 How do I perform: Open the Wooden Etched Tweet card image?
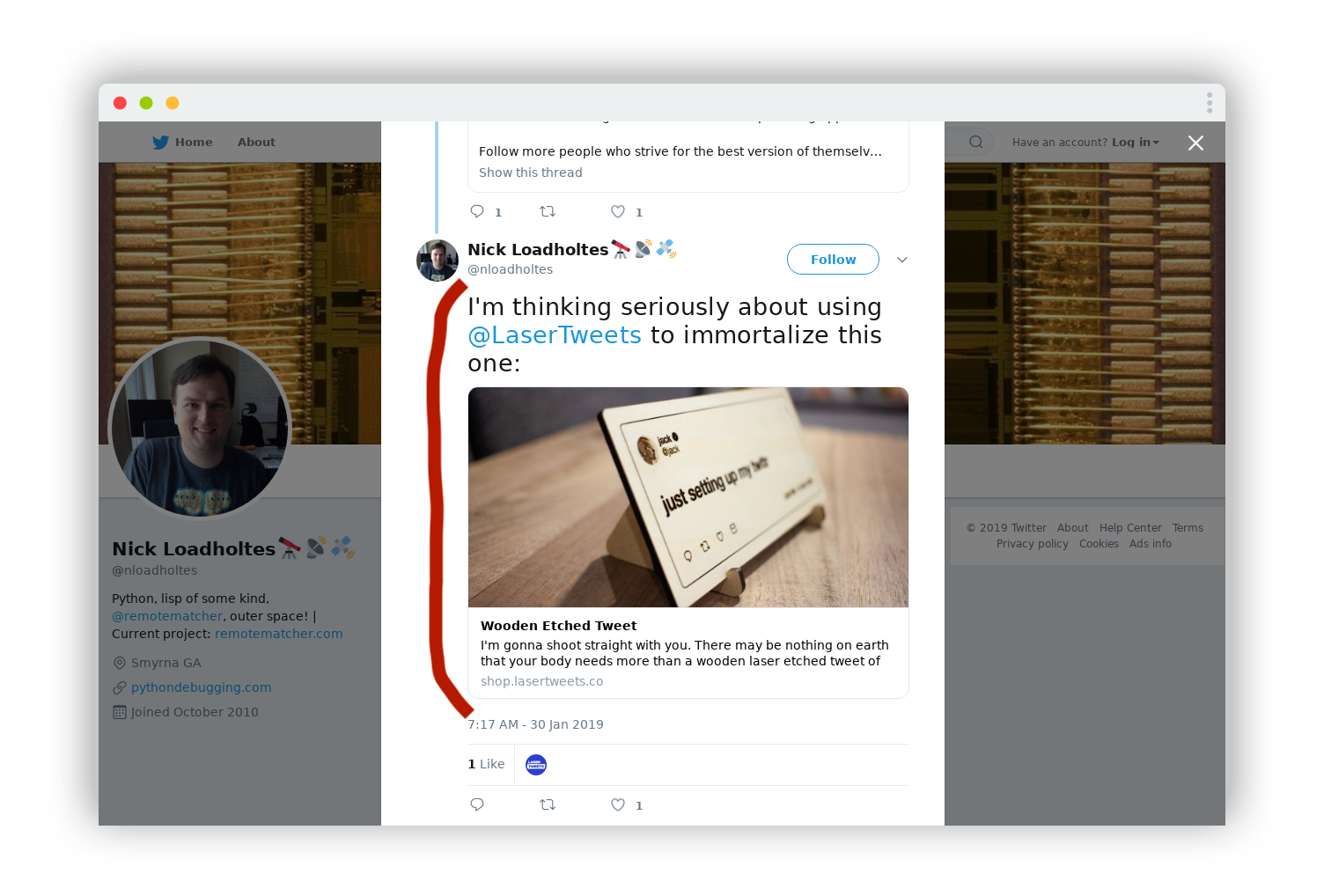point(688,497)
